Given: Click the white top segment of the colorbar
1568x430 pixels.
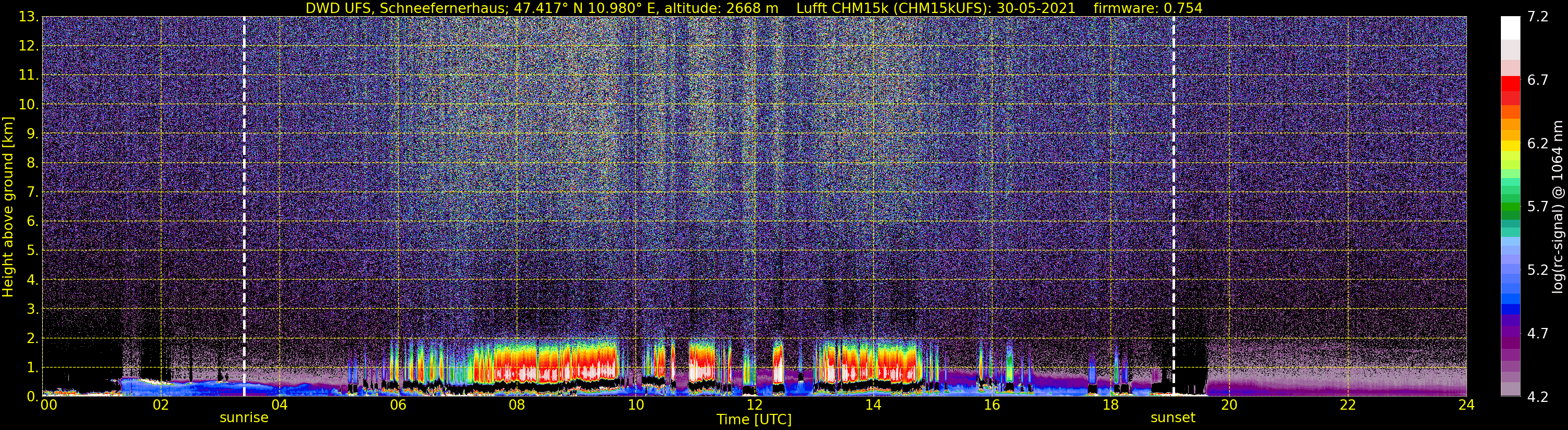Looking at the screenshot, I should coord(1510,28).
